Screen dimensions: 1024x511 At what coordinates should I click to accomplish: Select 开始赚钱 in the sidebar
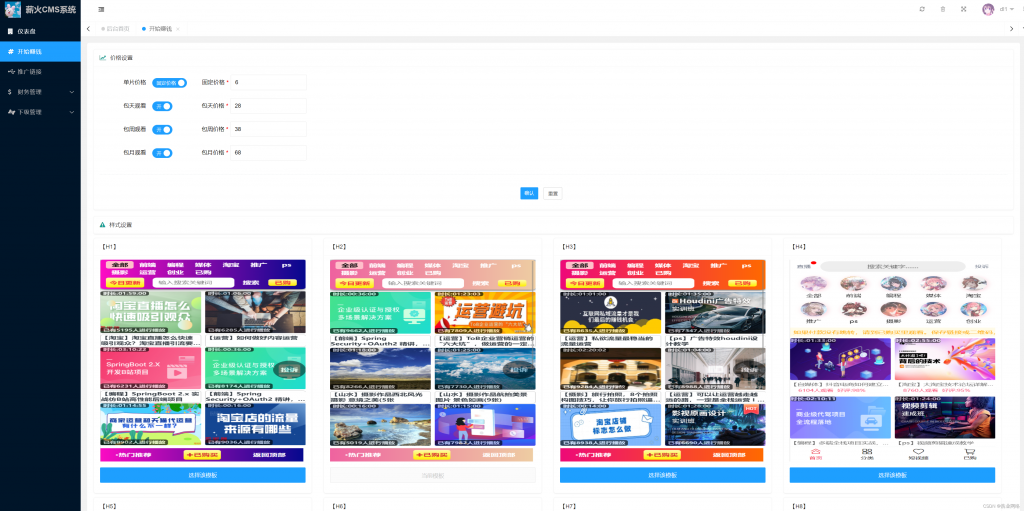[40, 51]
